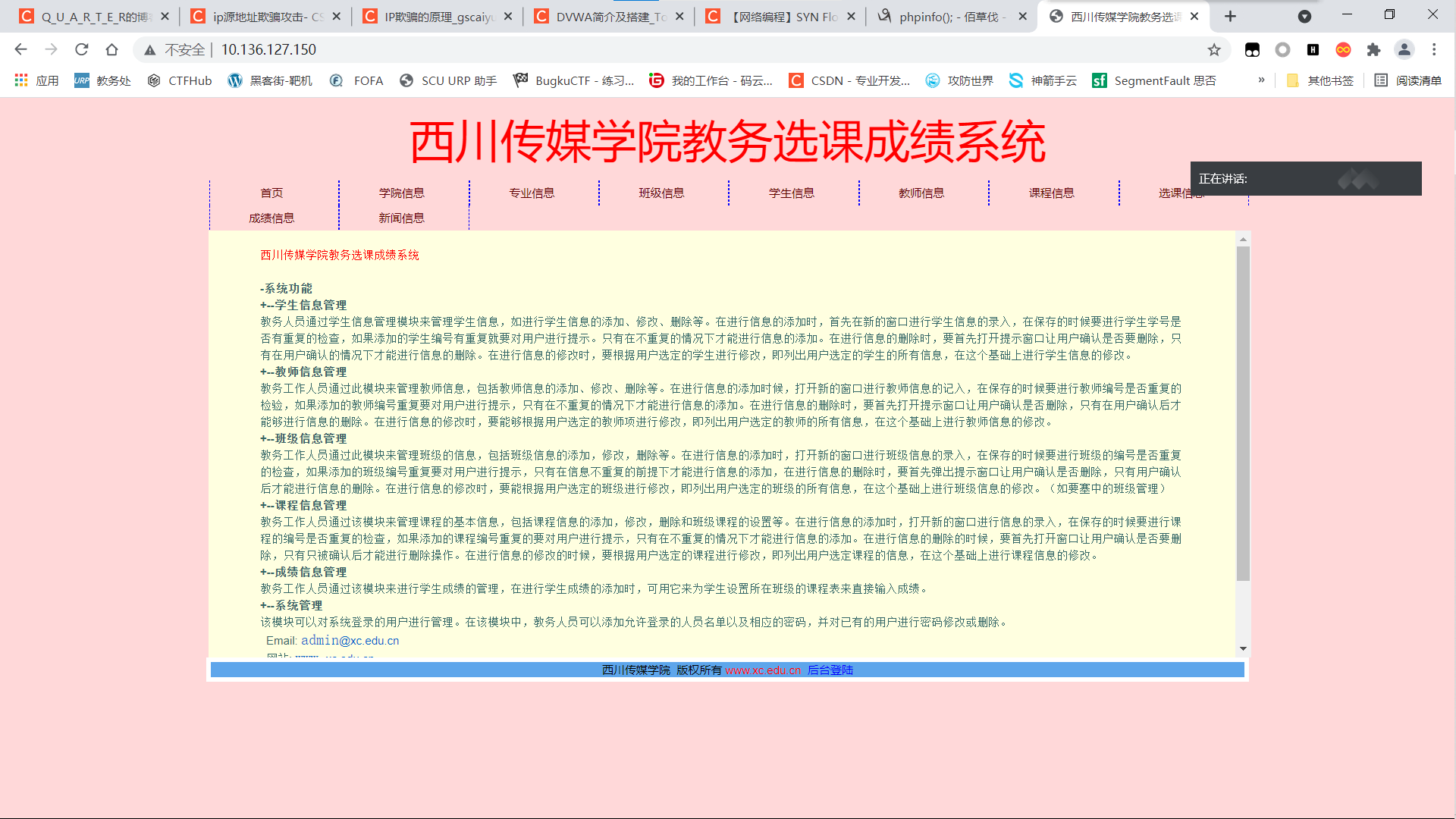Open the 新闻信息 navigation item
The image size is (1456, 819).
(x=402, y=218)
